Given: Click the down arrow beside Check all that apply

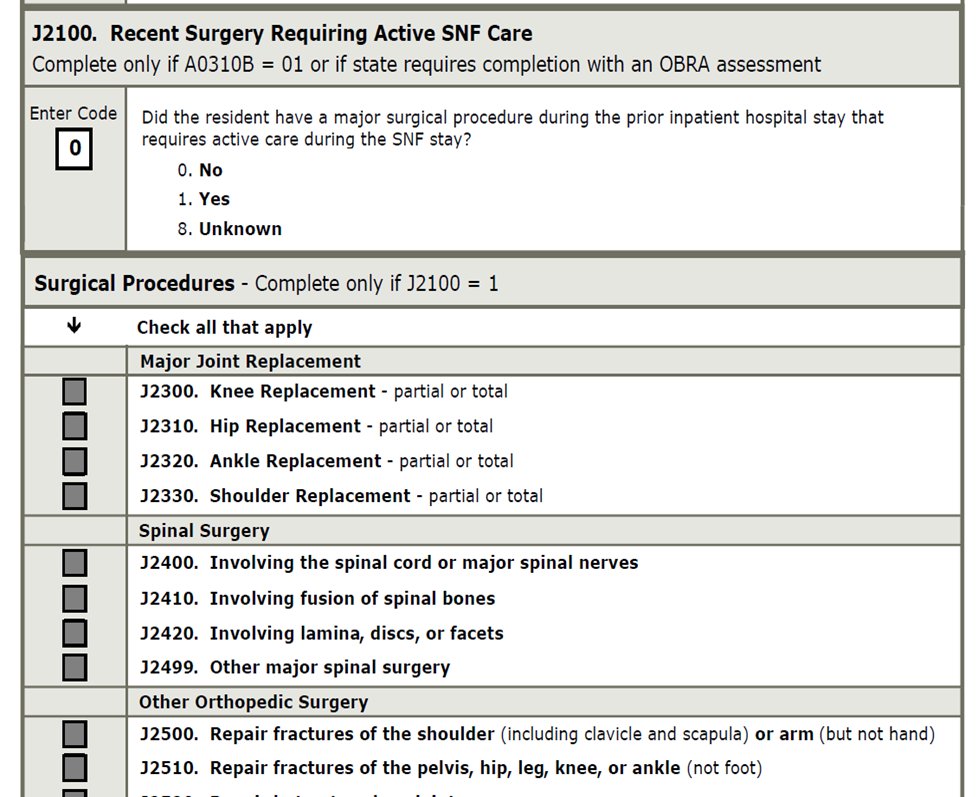Looking at the screenshot, I should (x=74, y=327).
